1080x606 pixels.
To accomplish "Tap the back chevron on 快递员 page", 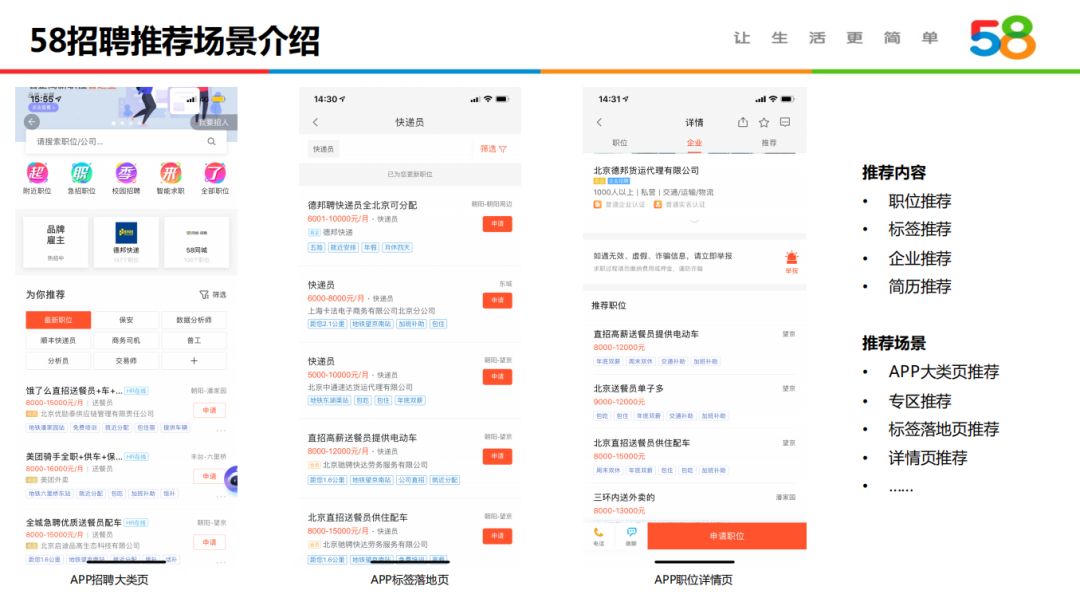I will (x=315, y=122).
